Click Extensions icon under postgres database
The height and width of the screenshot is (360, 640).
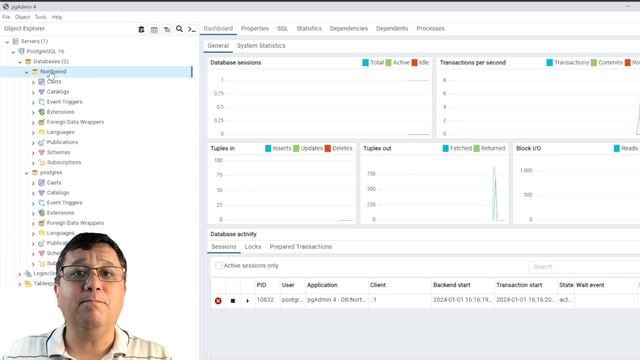(42, 213)
